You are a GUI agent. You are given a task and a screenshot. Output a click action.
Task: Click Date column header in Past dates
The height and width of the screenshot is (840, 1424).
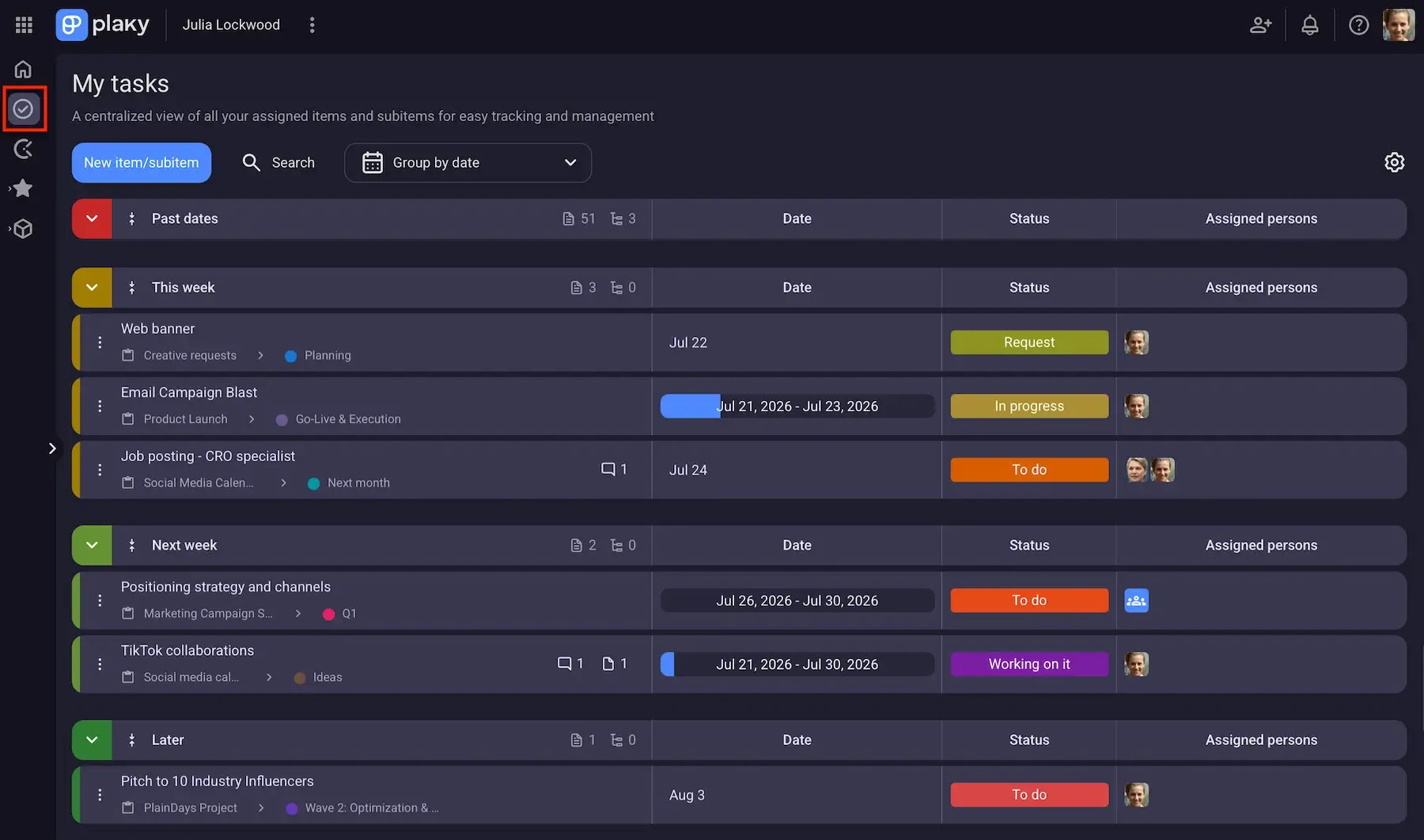pos(797,218)
